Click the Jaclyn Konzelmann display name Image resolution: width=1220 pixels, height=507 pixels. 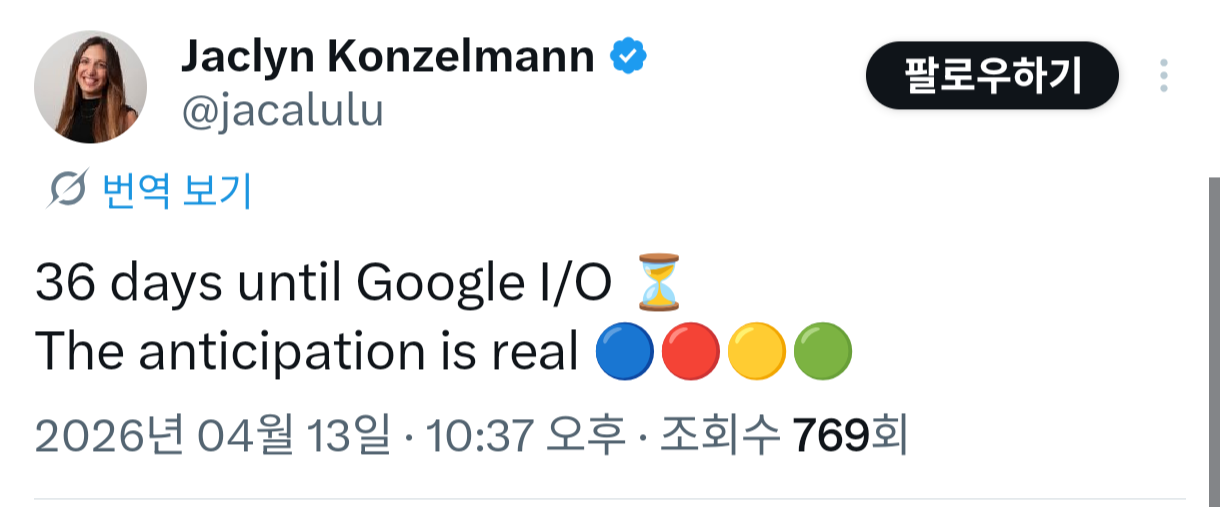[388, 58]
